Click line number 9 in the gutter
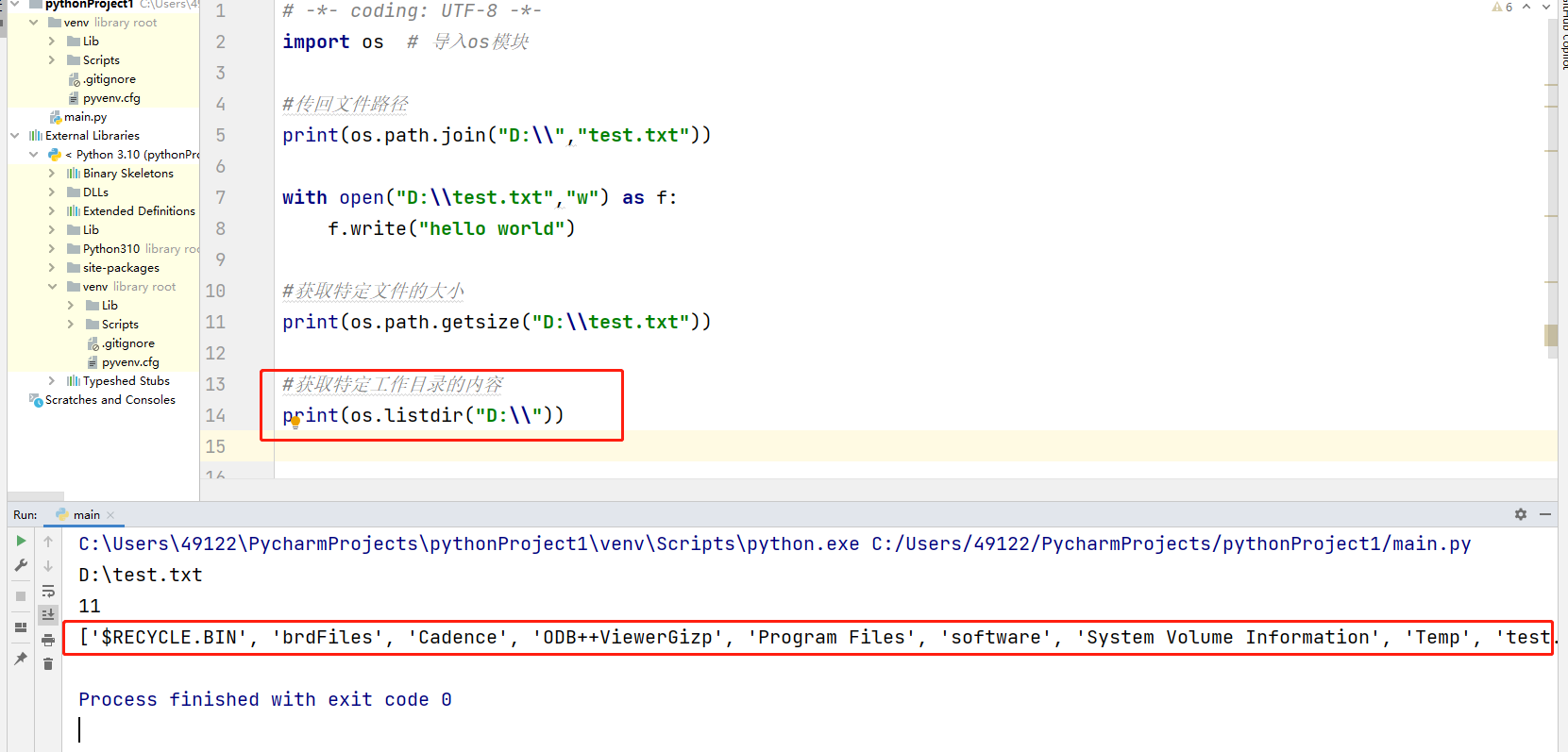Image resolution: width=1568 pixels, height=752 pixels. [220, 259]
